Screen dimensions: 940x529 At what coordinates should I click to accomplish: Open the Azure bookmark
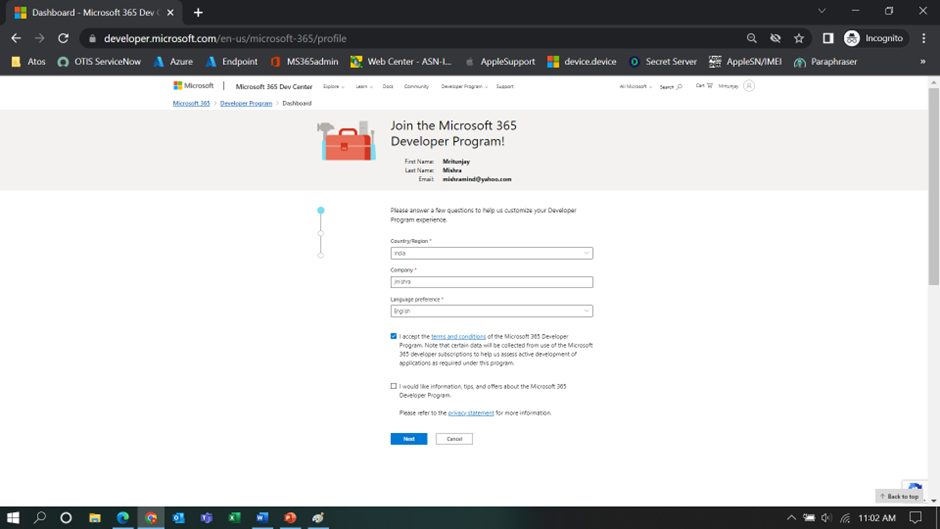coord(173,62)
